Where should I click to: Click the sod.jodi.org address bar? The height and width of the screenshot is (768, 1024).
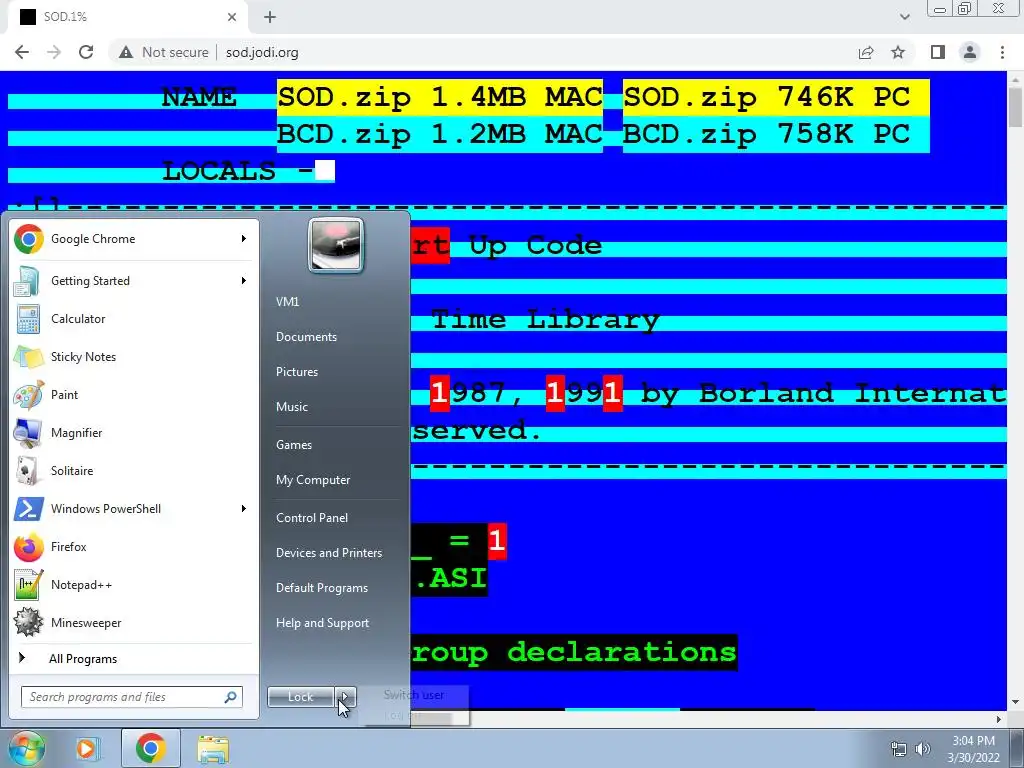[x=262, y=52]
